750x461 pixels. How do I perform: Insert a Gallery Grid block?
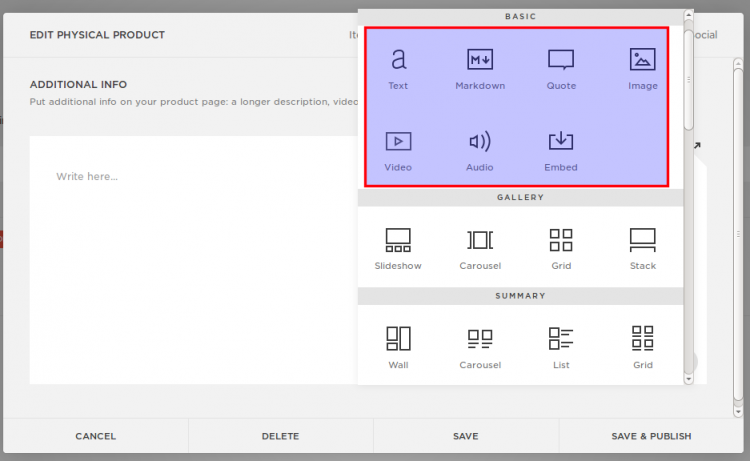click(x=561, y=249)
